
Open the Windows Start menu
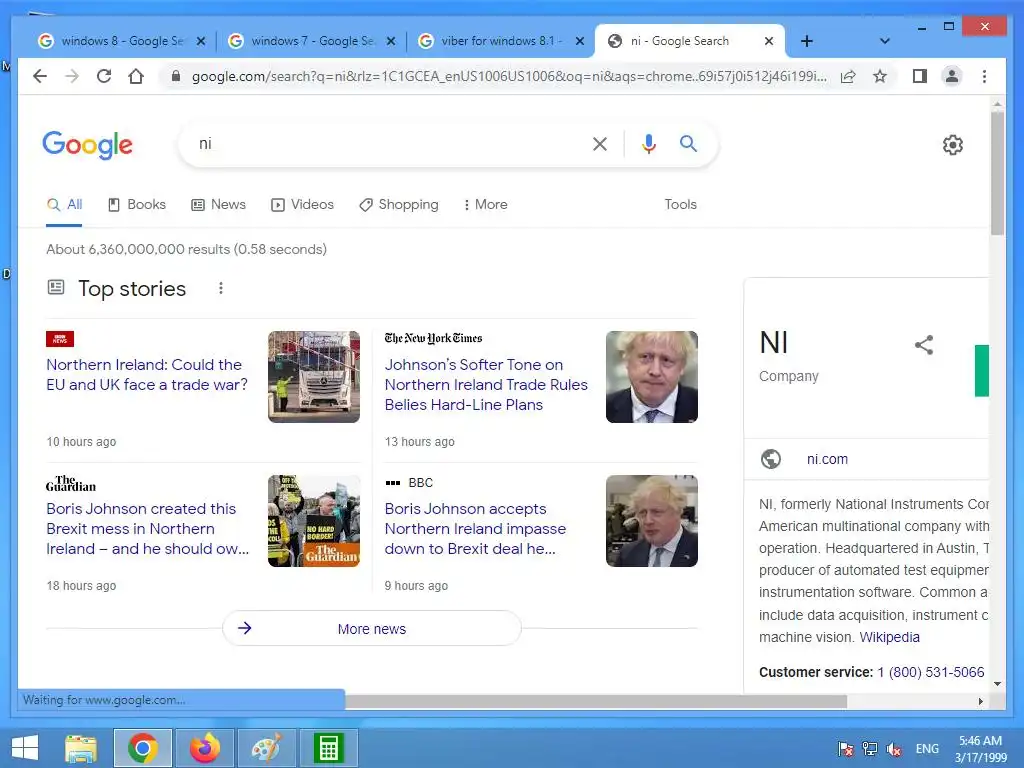click(x=25, y=748)
